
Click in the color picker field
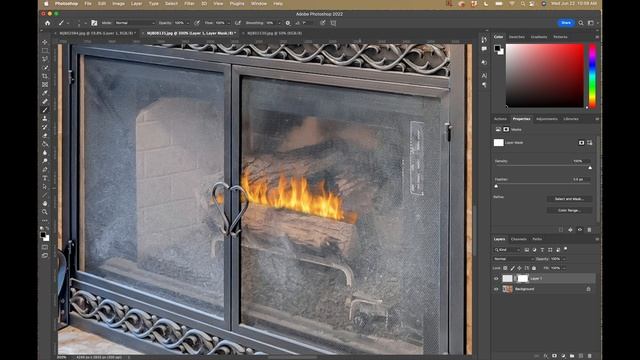coord(544,76)
